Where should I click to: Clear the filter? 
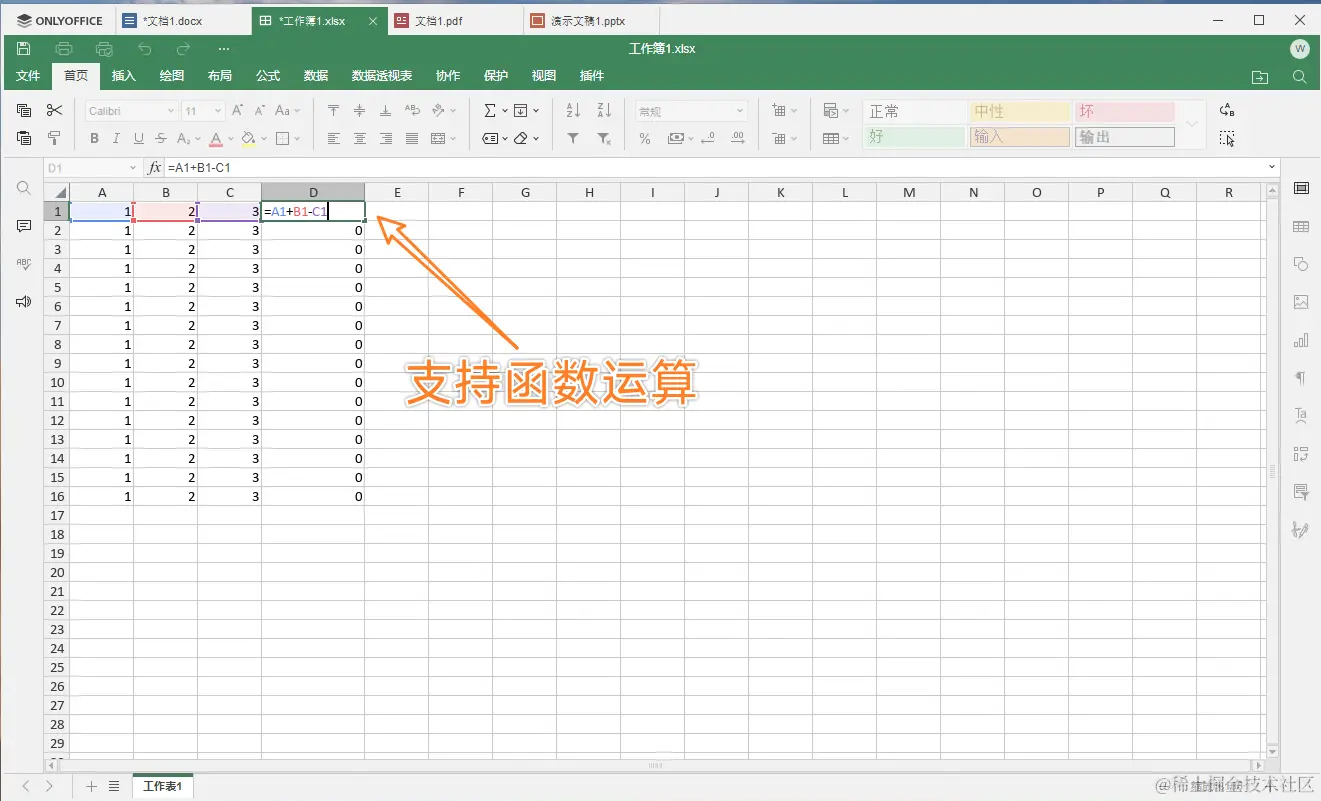click(604, 138)
